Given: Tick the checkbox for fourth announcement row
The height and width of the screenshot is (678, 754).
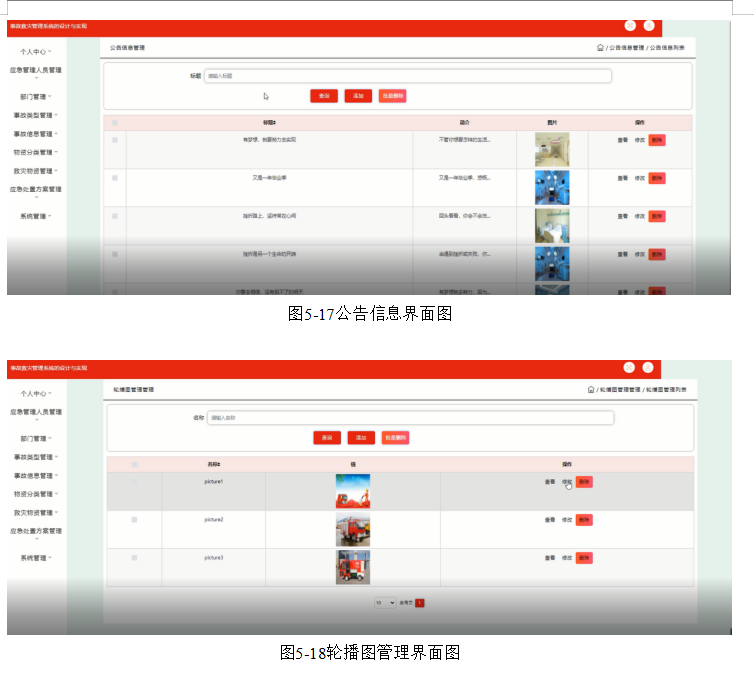Looking at the screenshot, I should pos(115,254).
